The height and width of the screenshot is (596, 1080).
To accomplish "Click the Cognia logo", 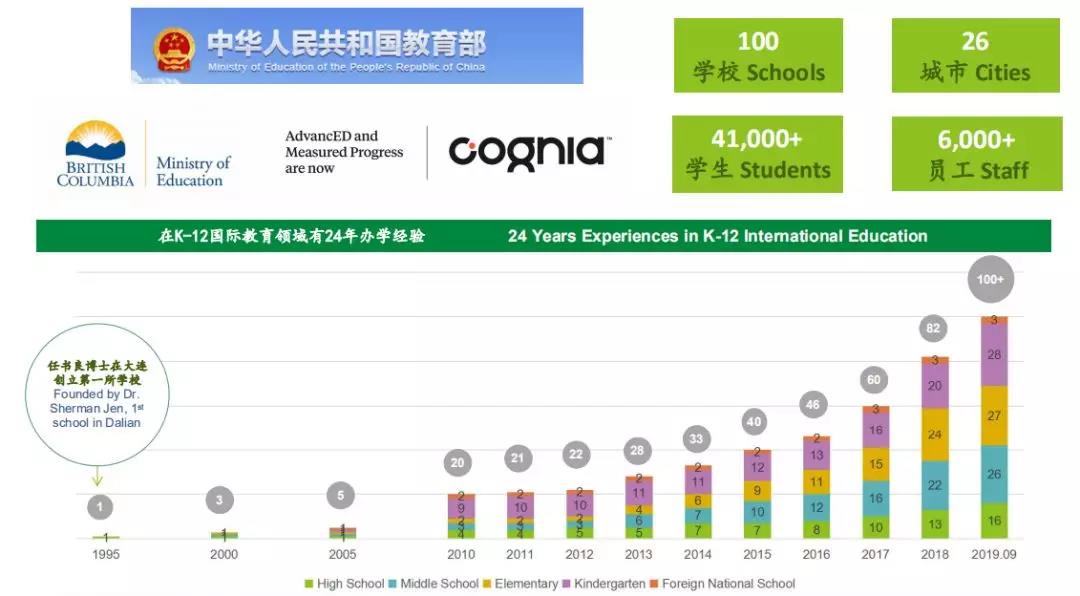I will click(529, 152).
